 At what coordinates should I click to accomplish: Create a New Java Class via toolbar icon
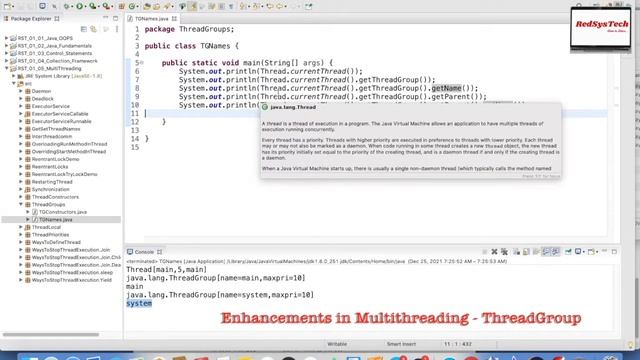pos(132,6)
